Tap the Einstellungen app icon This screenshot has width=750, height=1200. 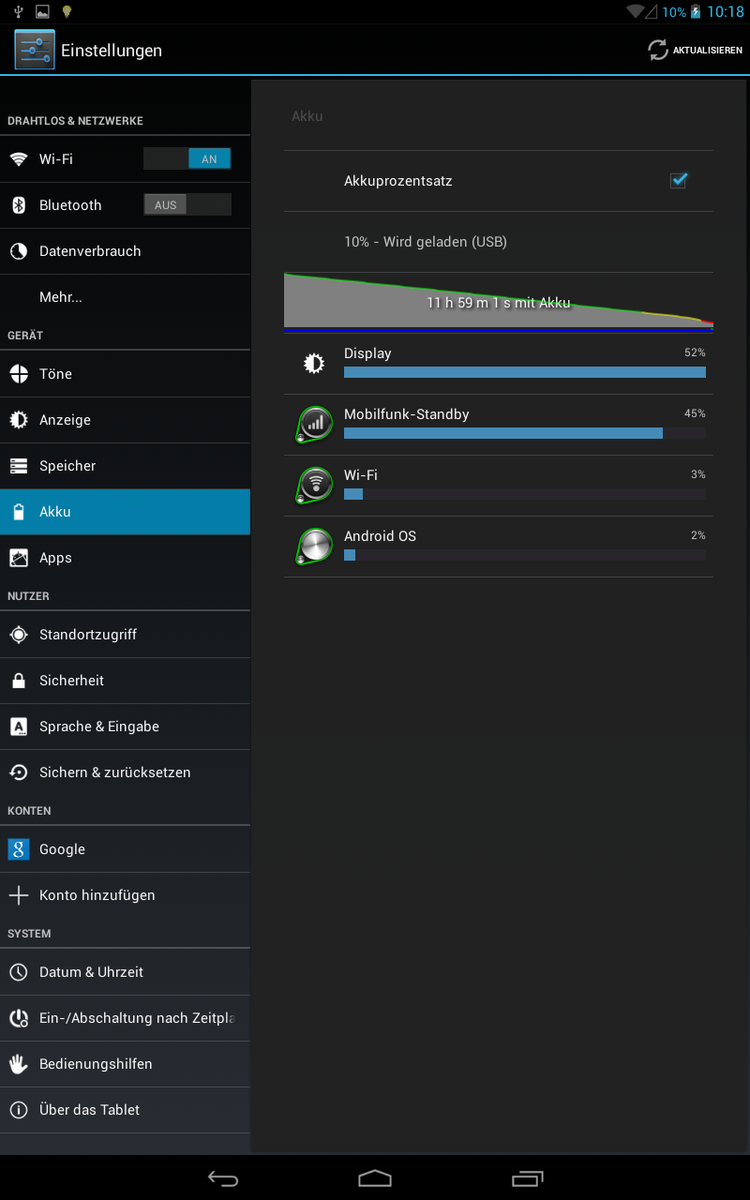tap(34, 50)
